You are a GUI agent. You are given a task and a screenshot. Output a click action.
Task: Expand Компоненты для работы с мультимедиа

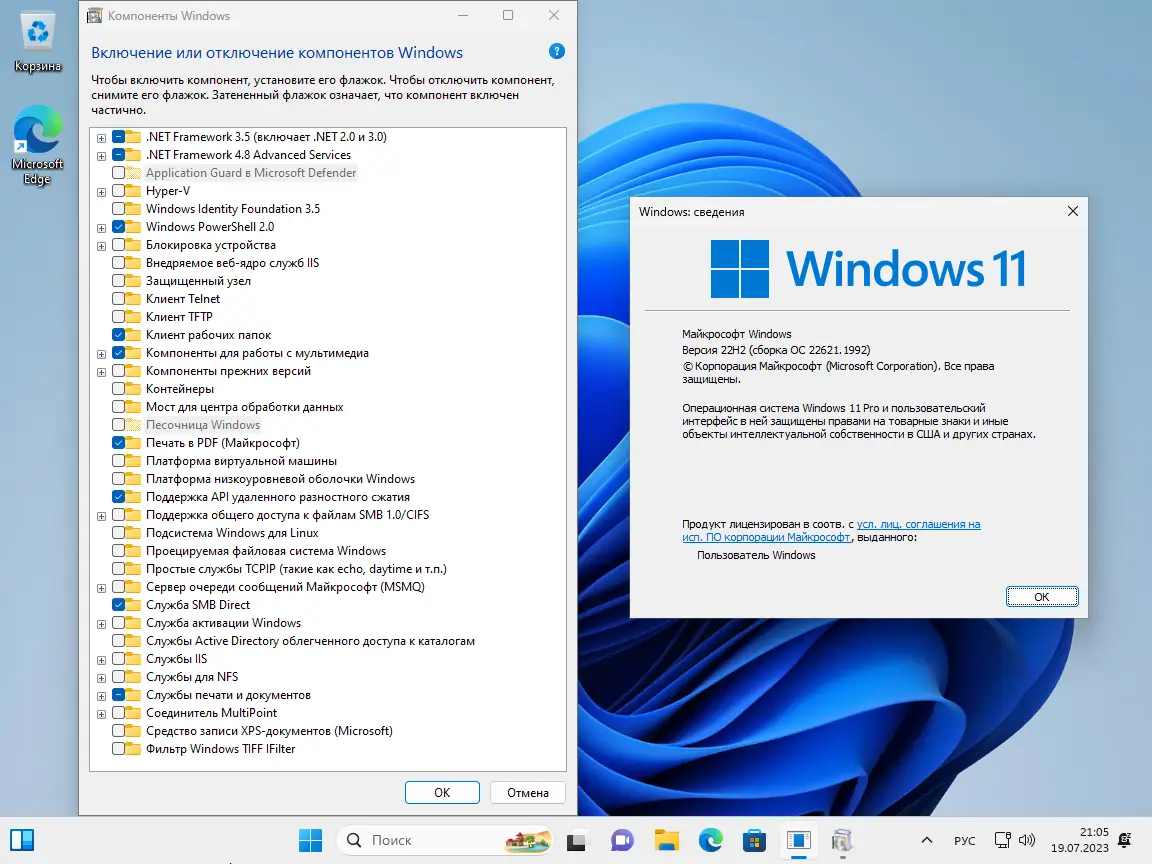pos(101,353)
